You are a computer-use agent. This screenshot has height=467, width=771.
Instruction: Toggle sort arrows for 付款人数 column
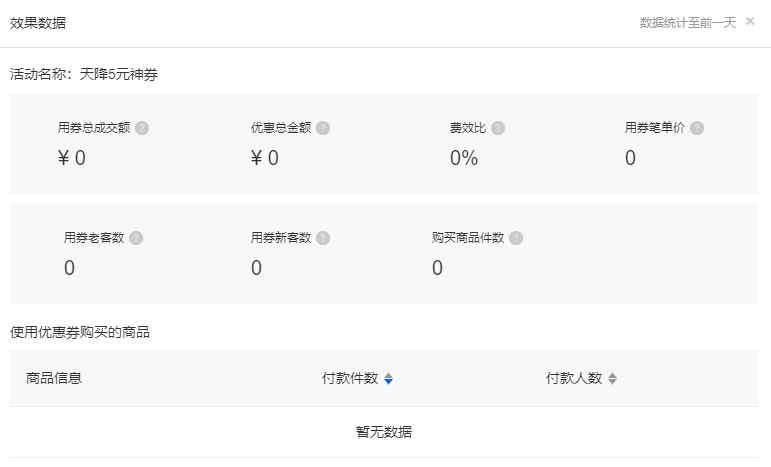[x=613, y=379]
